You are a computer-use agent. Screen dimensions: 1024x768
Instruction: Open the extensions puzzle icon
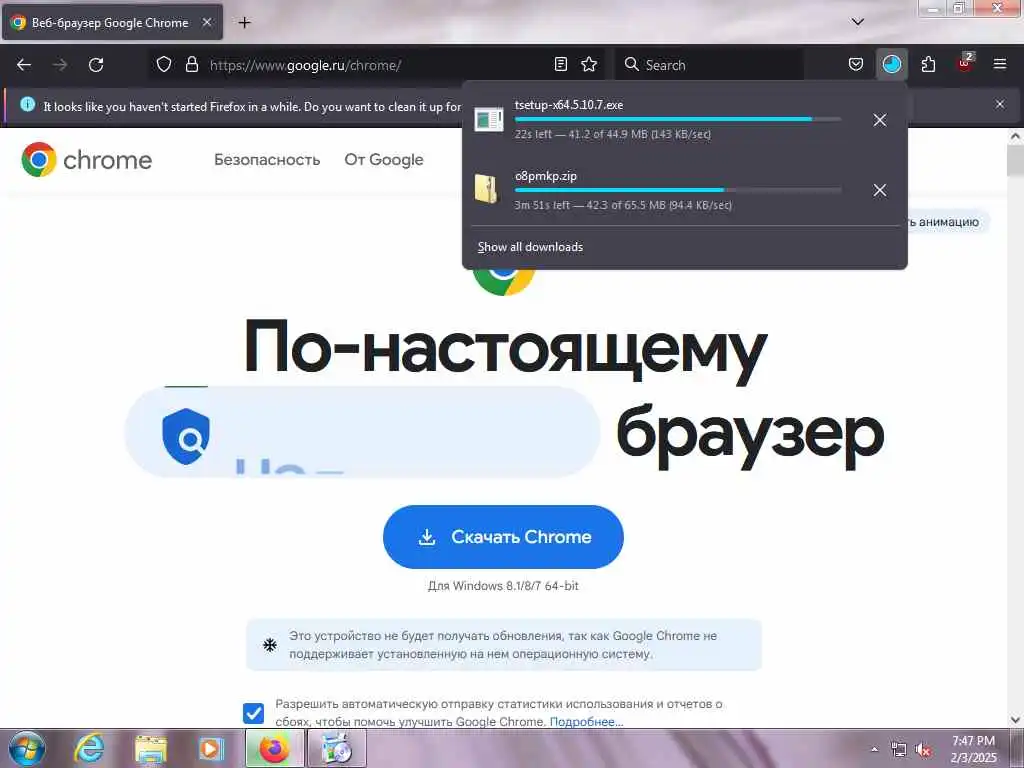[x=928, y=65]
